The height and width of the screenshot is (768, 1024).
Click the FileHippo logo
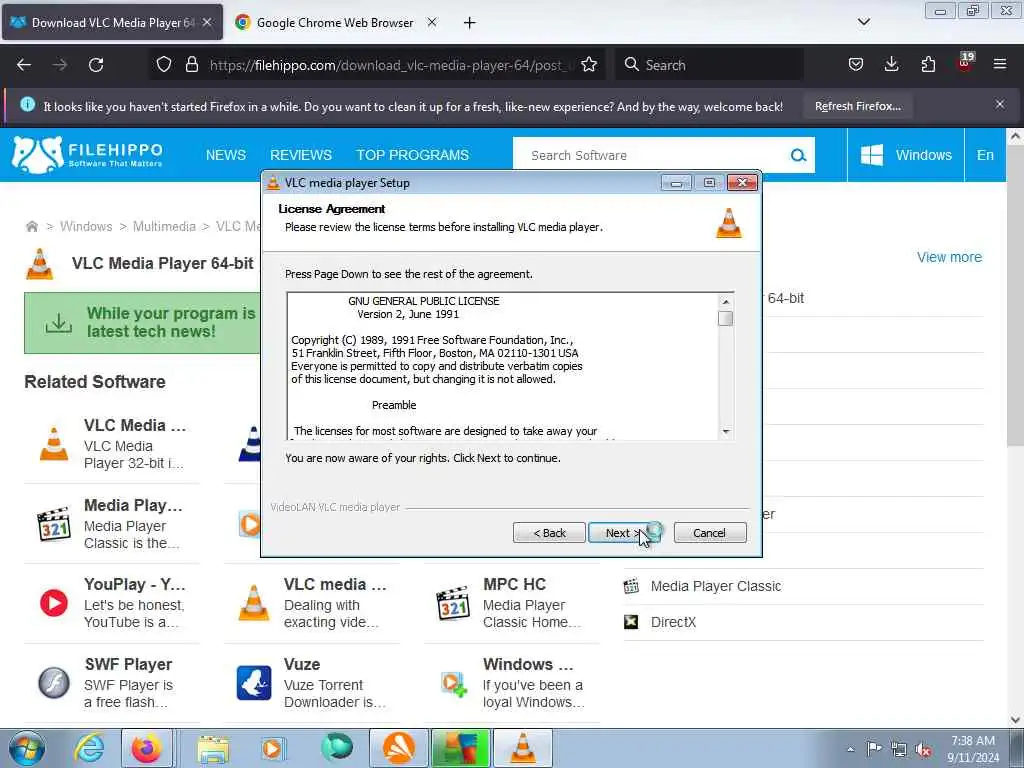pyautogui.click(x=88, y=155)
